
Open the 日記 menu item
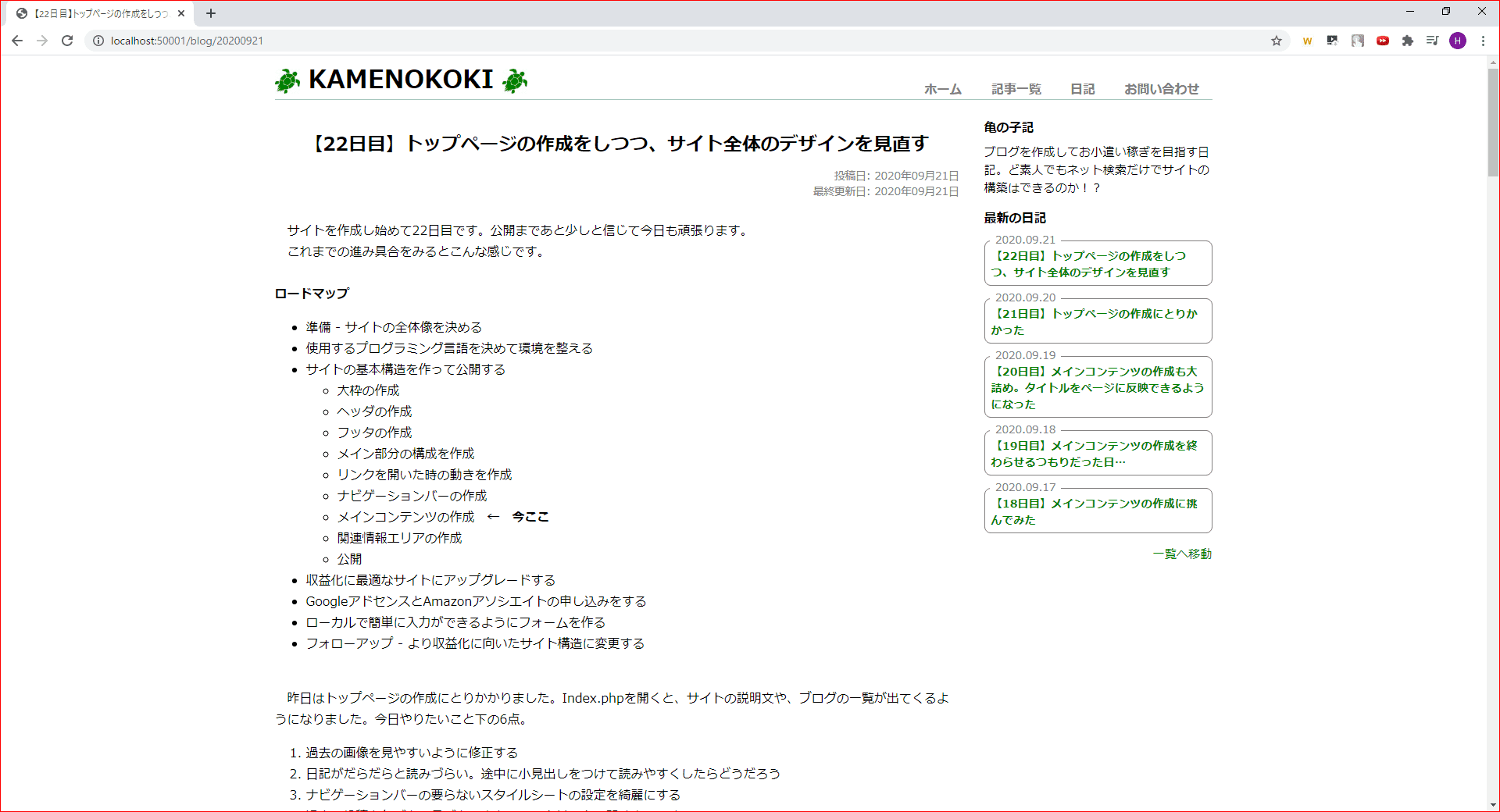(x=1083, y=89)
